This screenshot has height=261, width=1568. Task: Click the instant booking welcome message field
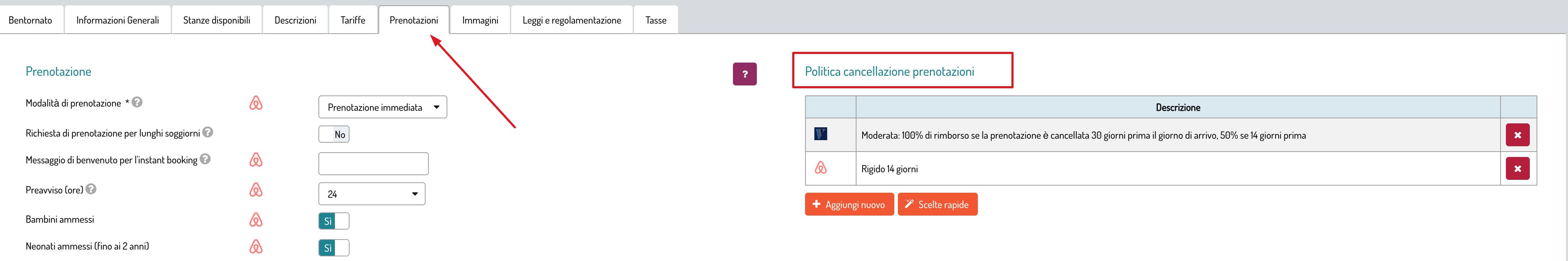click(x=373, y=163)
